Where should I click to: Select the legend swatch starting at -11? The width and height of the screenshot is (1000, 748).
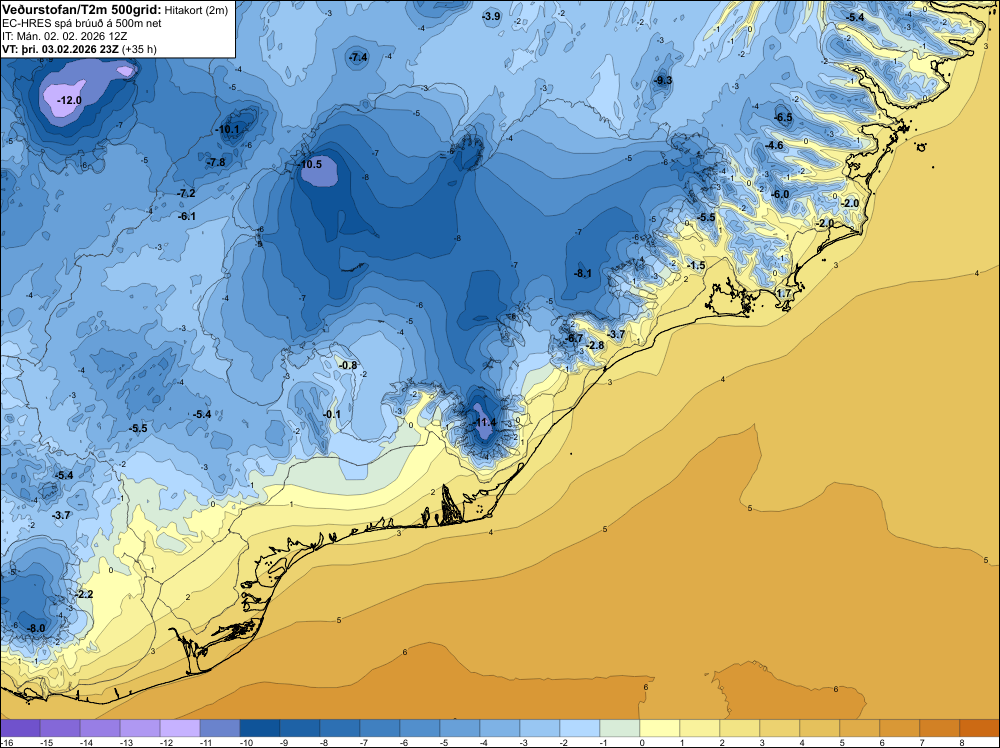219,728
